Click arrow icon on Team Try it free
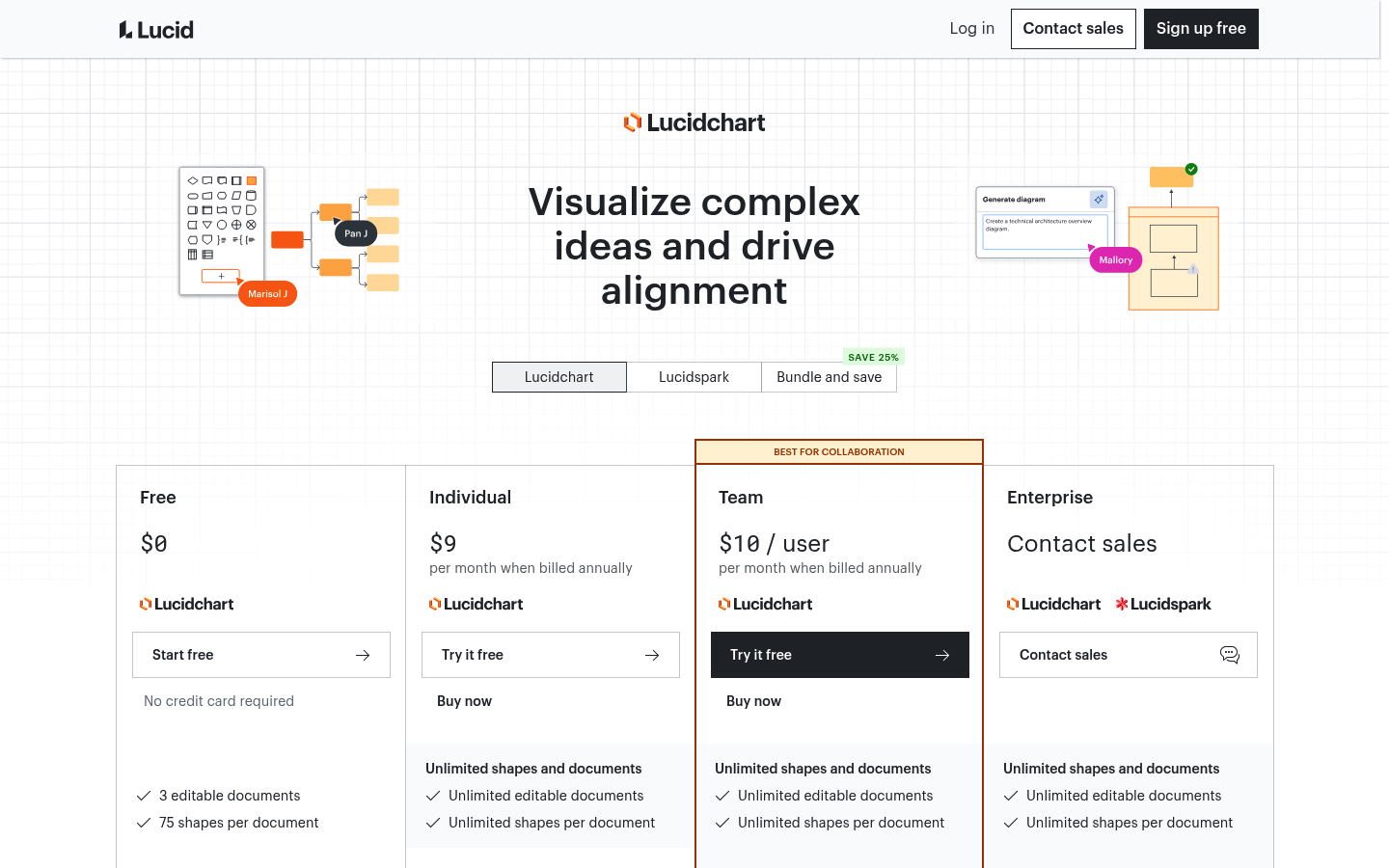Viewport: 1389px width, 868px height. [x=942, y=655]
